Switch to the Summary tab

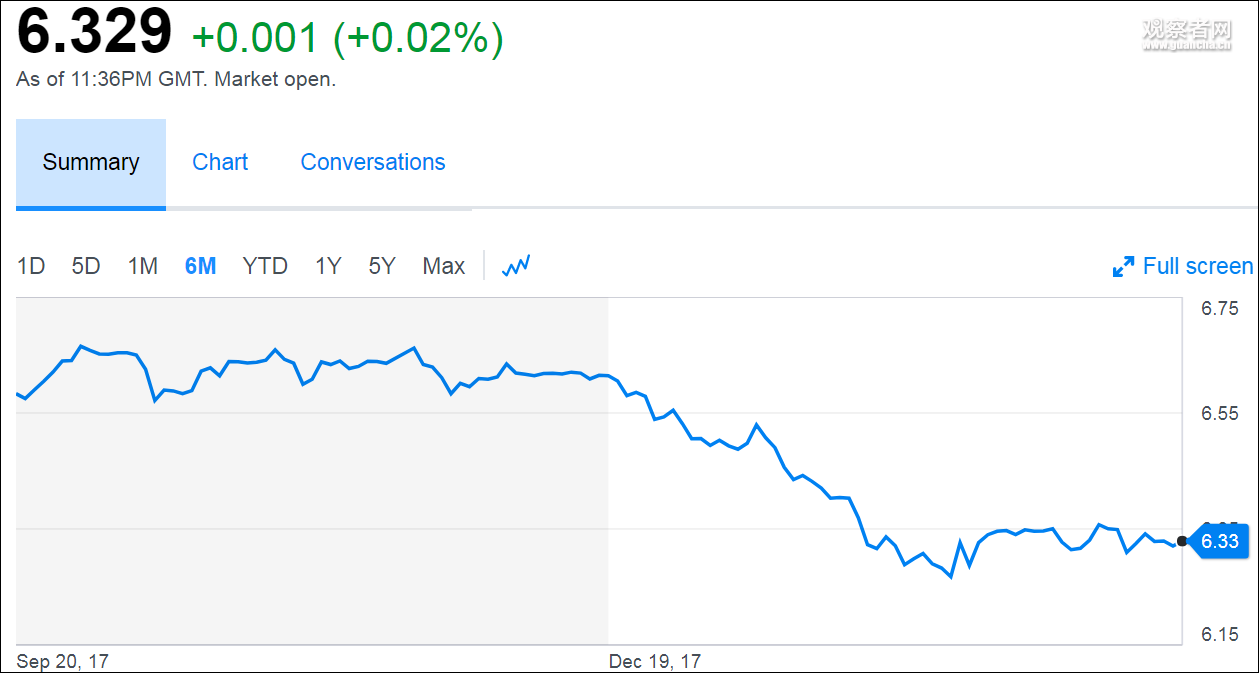click(91, 163)
